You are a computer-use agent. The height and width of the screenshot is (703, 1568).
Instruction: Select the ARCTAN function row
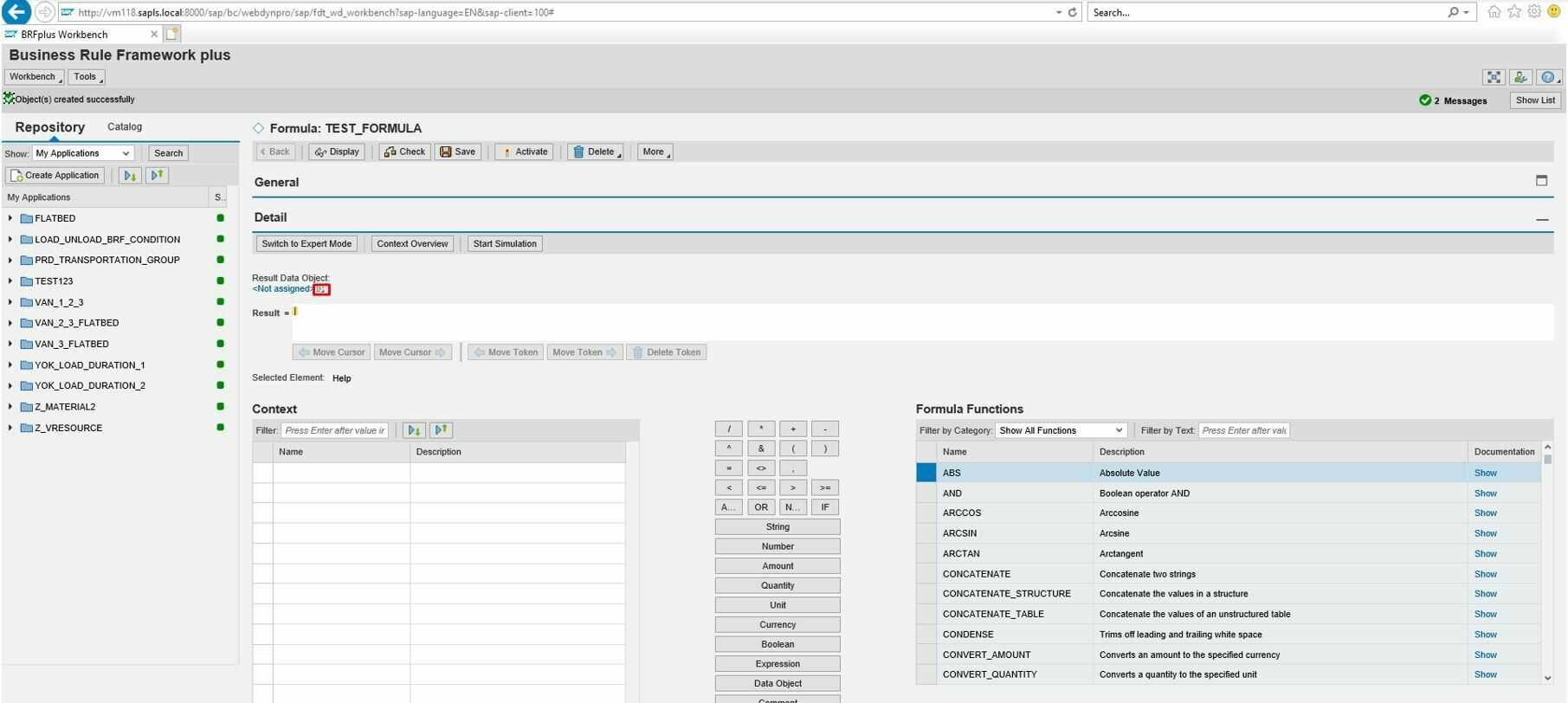(x=1229, y=554)
